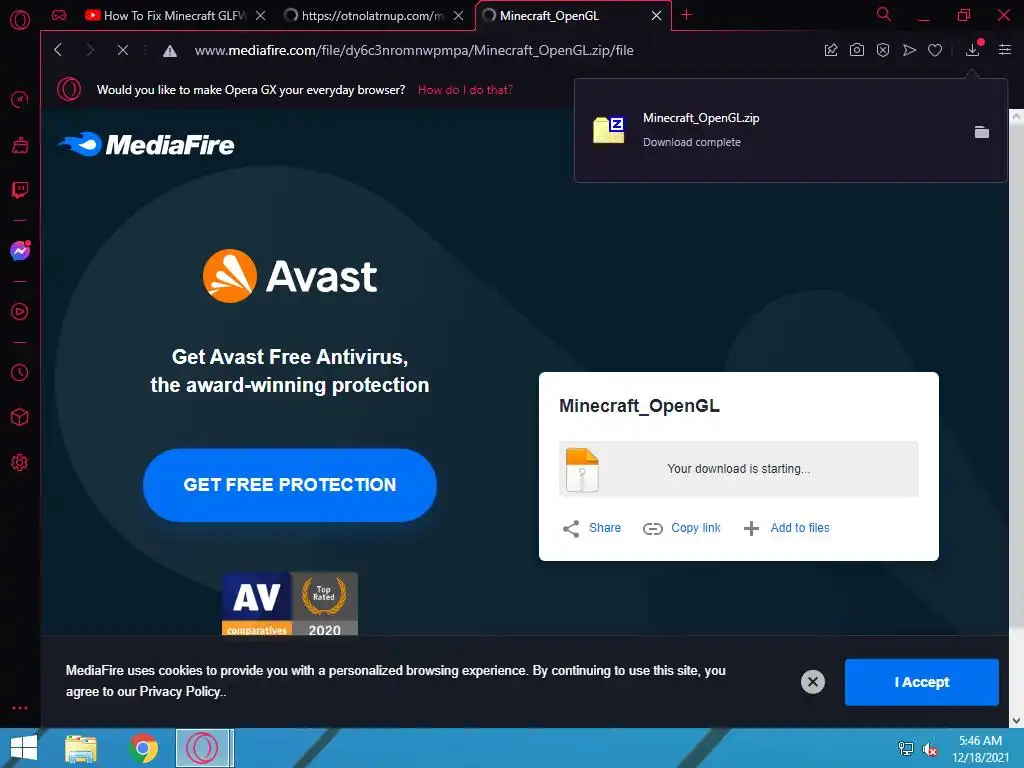Open GX Cleaner in sidebar
Screen dimensions: 1024x768
[x=20, y=145]
